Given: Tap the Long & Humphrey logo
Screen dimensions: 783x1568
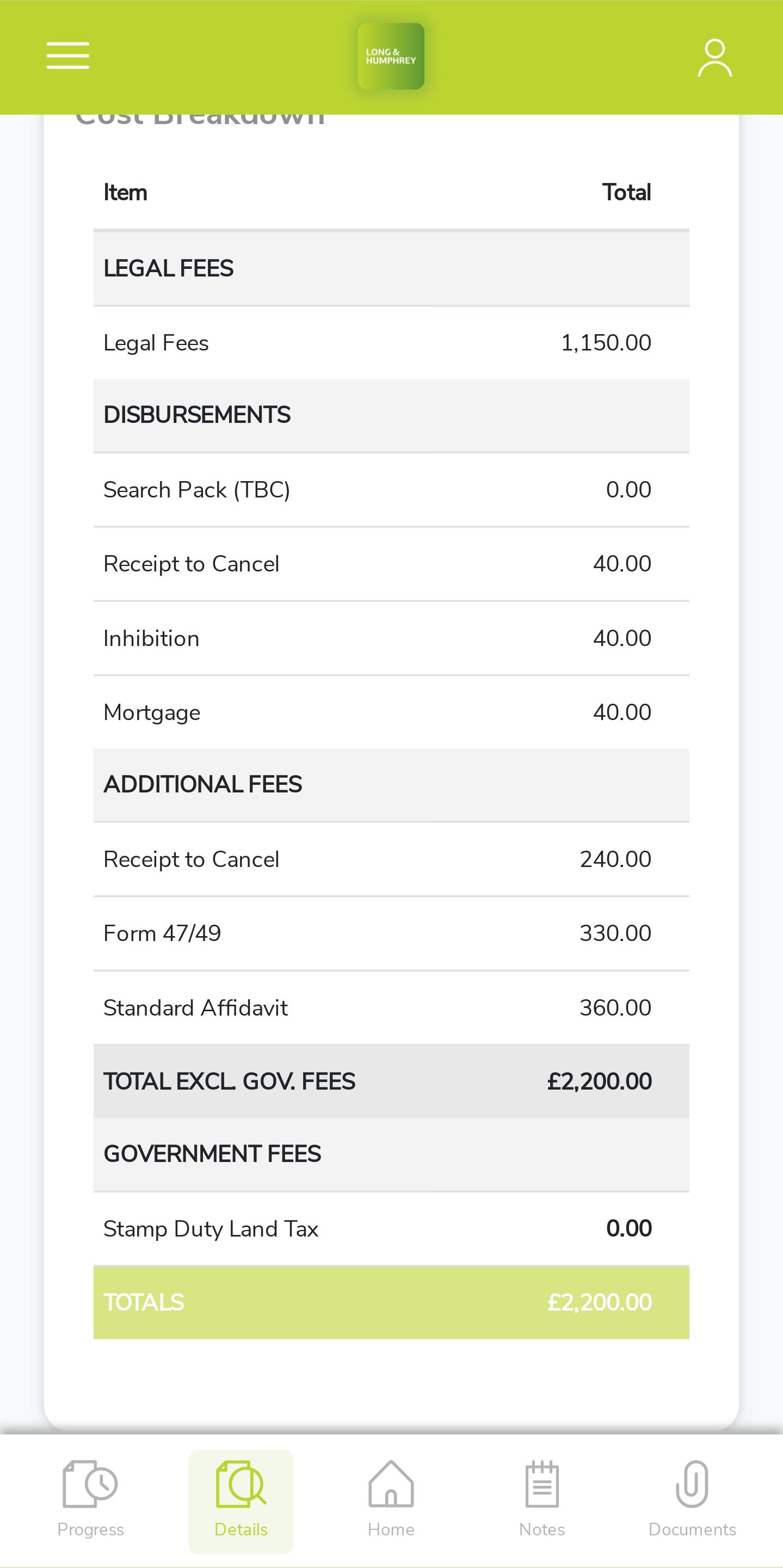Looking at the screenshot, I should coord(391,57).
